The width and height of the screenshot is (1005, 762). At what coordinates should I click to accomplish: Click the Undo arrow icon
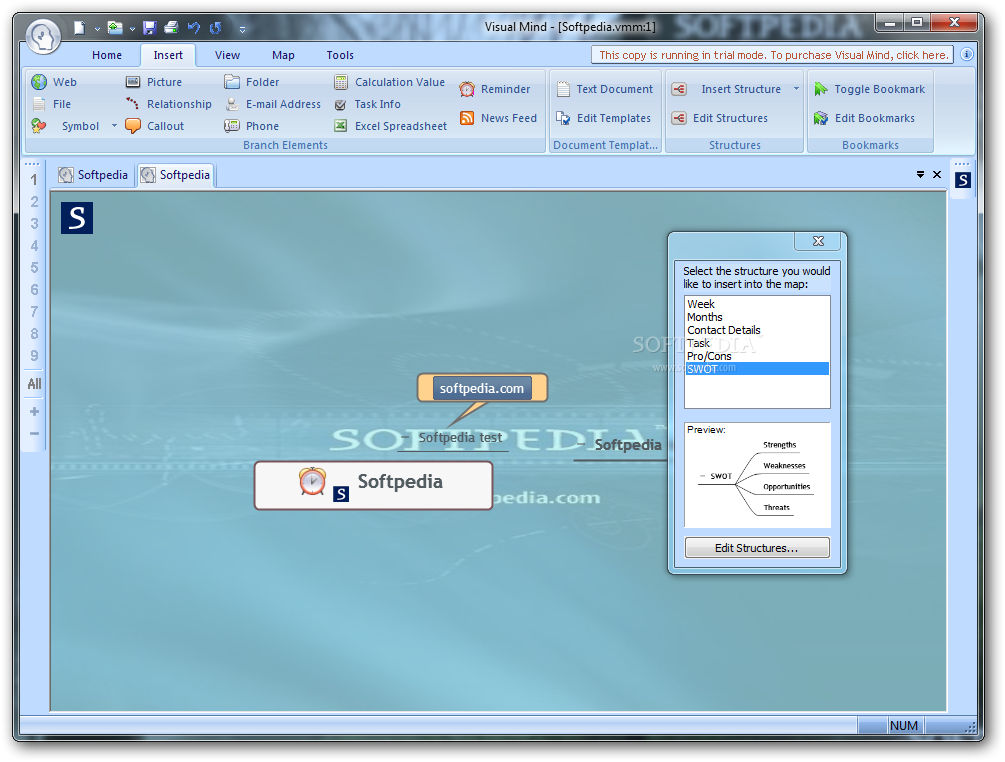click(194, 28)
